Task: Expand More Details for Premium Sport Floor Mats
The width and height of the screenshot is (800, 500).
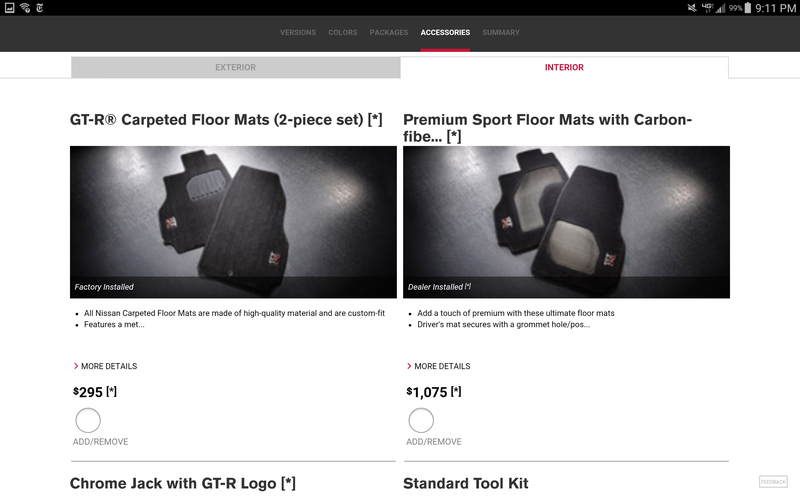Action: point(439,366)
